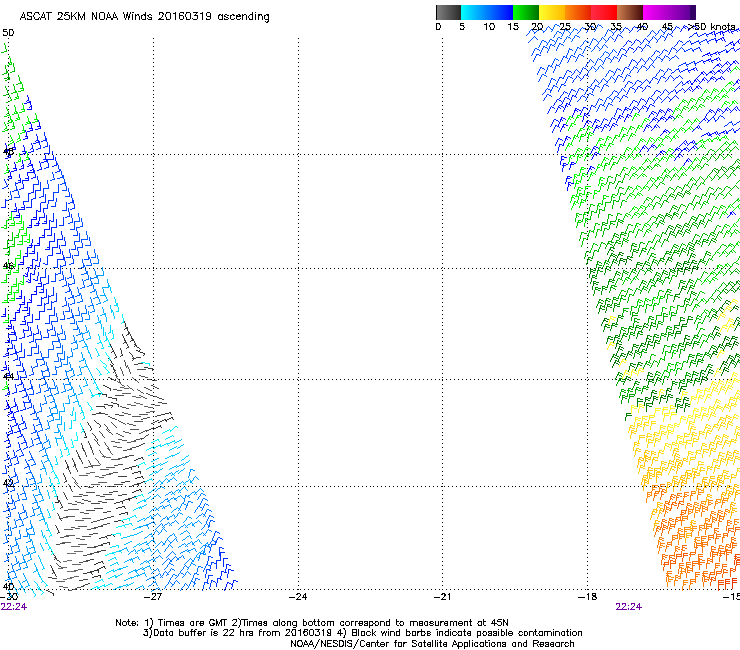Click the 22:24 timestamp below the -30 label
740x650 pixels.
click(x=14, y=607)
